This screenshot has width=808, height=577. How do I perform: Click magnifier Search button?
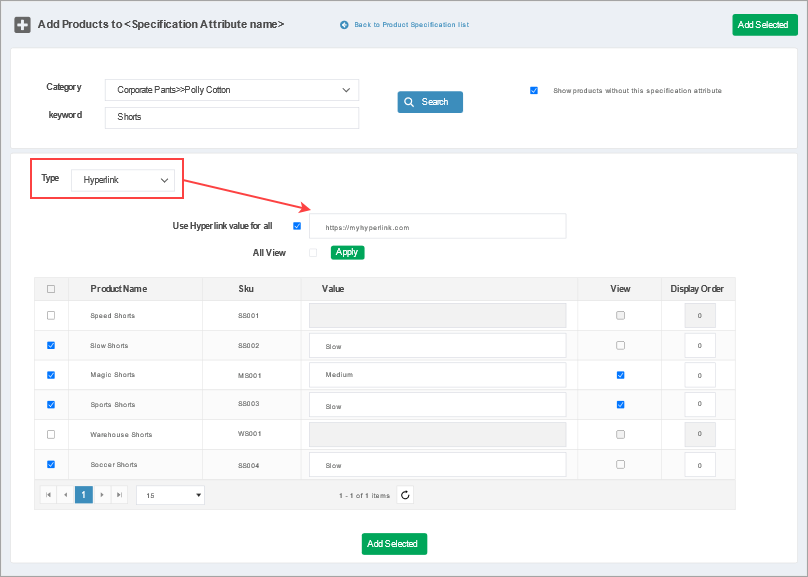[430, 102]
